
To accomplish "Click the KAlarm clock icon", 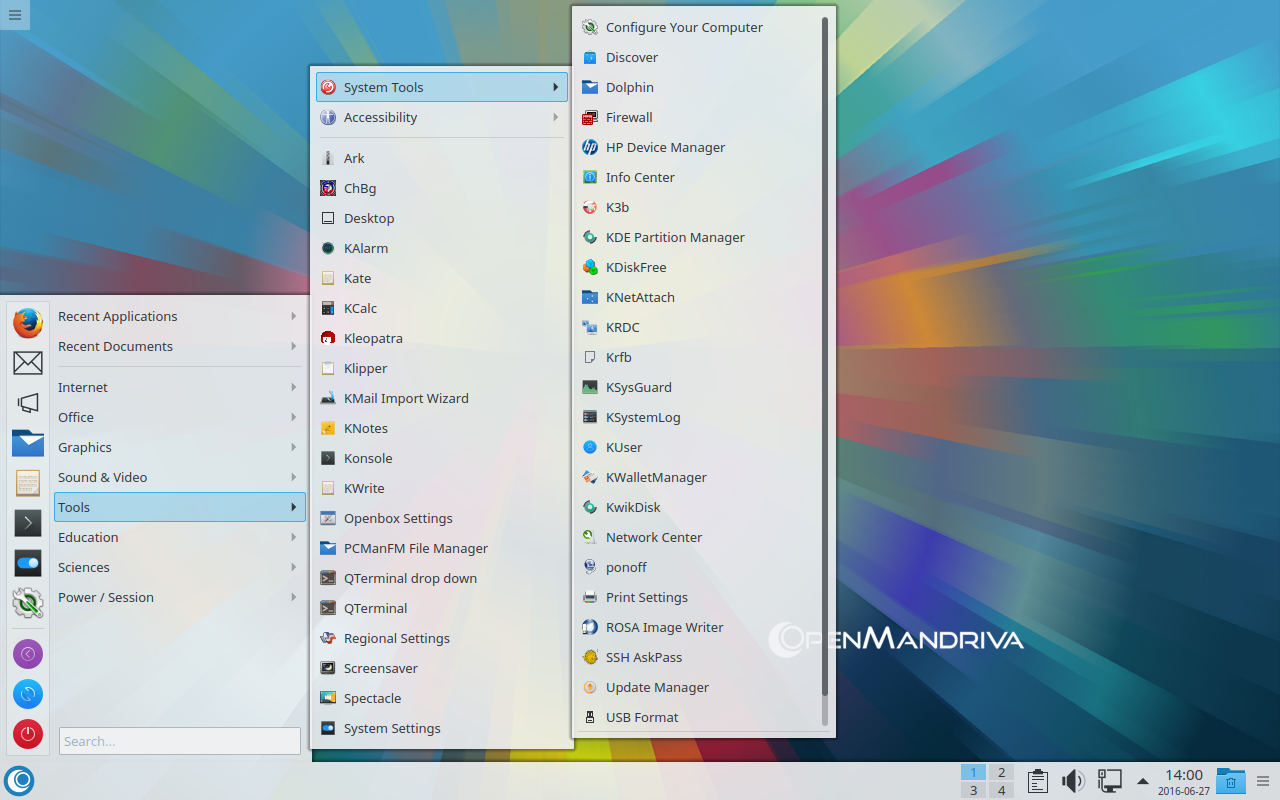I will click(x=327, y=248).
